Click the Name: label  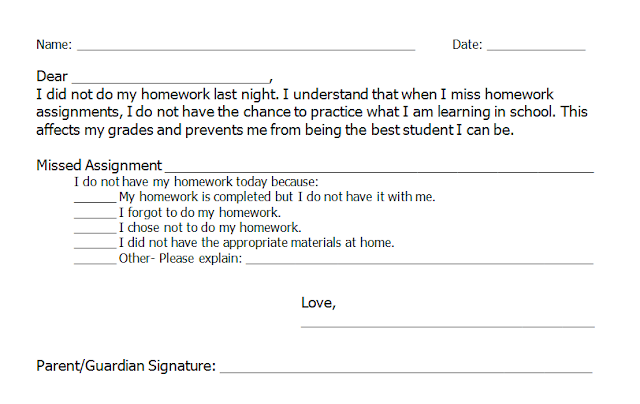pos(54,45)
